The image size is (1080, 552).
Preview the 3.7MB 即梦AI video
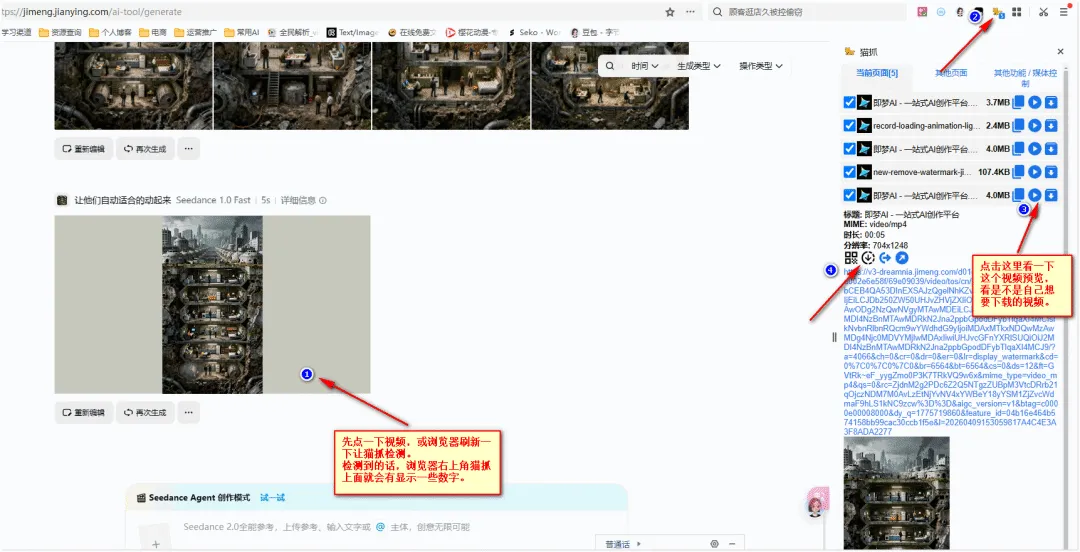[x=1035, y=103]
